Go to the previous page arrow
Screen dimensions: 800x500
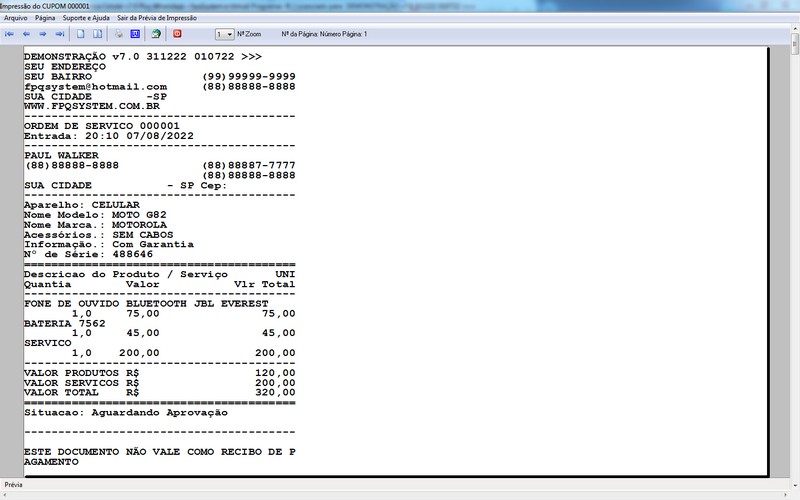[26, 34]
